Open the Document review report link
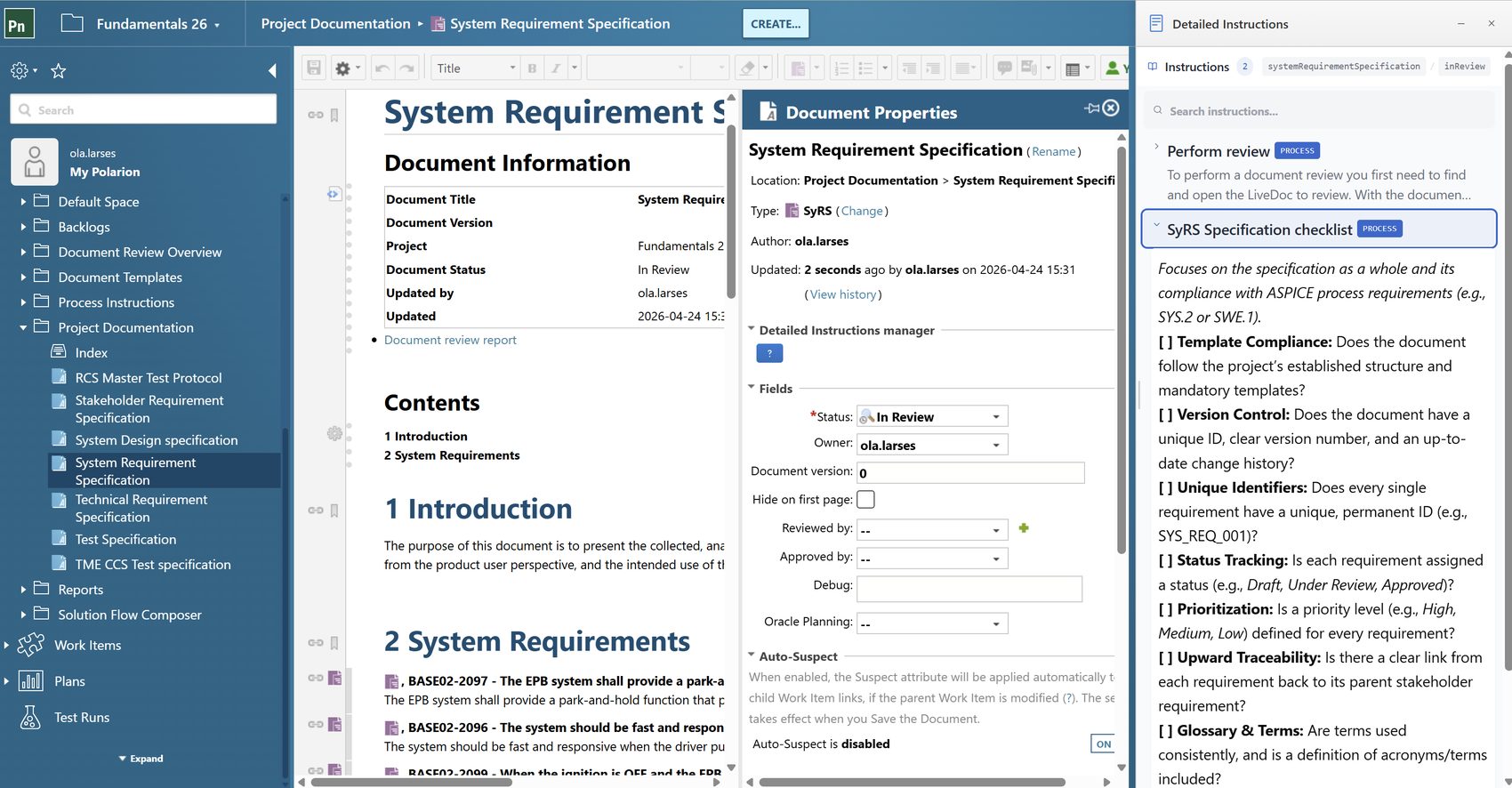1512x788 pixels. 450,340
